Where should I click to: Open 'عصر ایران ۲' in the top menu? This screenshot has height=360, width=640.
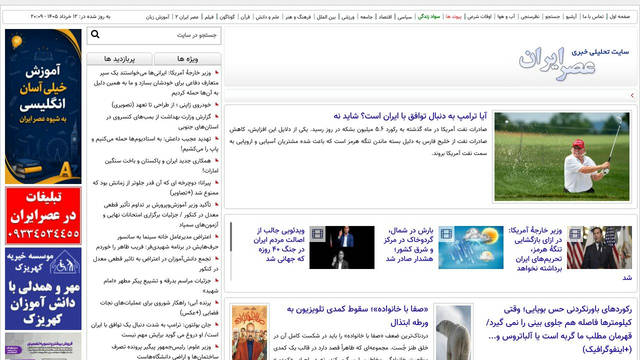click(187, 17)
